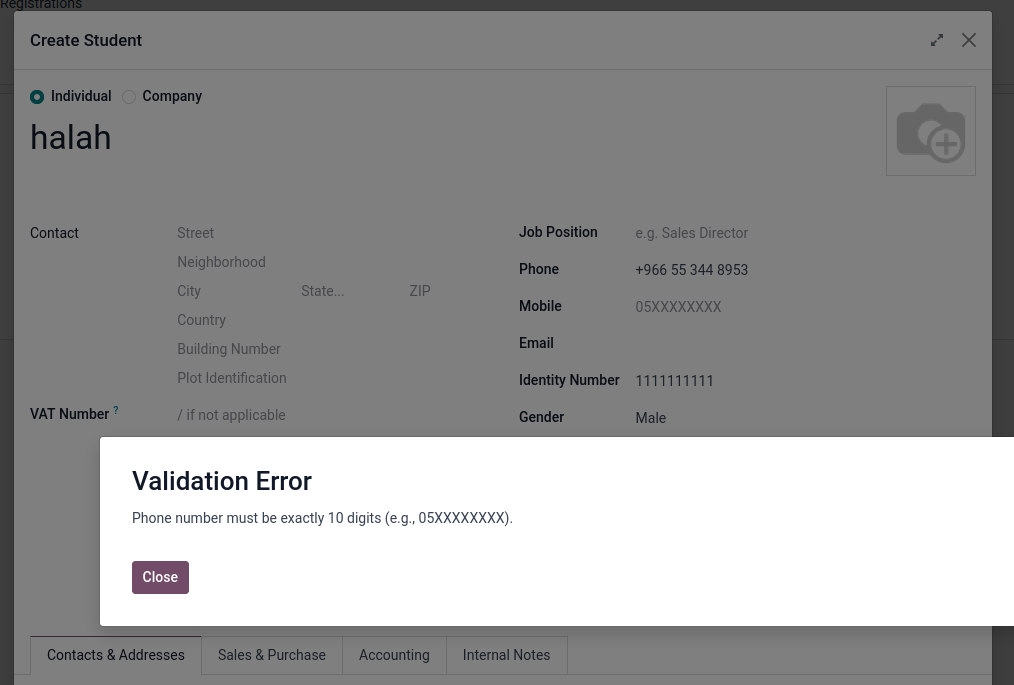Close the Create Student dialog
Screen dimensions: 1014x685
(969, 40)
